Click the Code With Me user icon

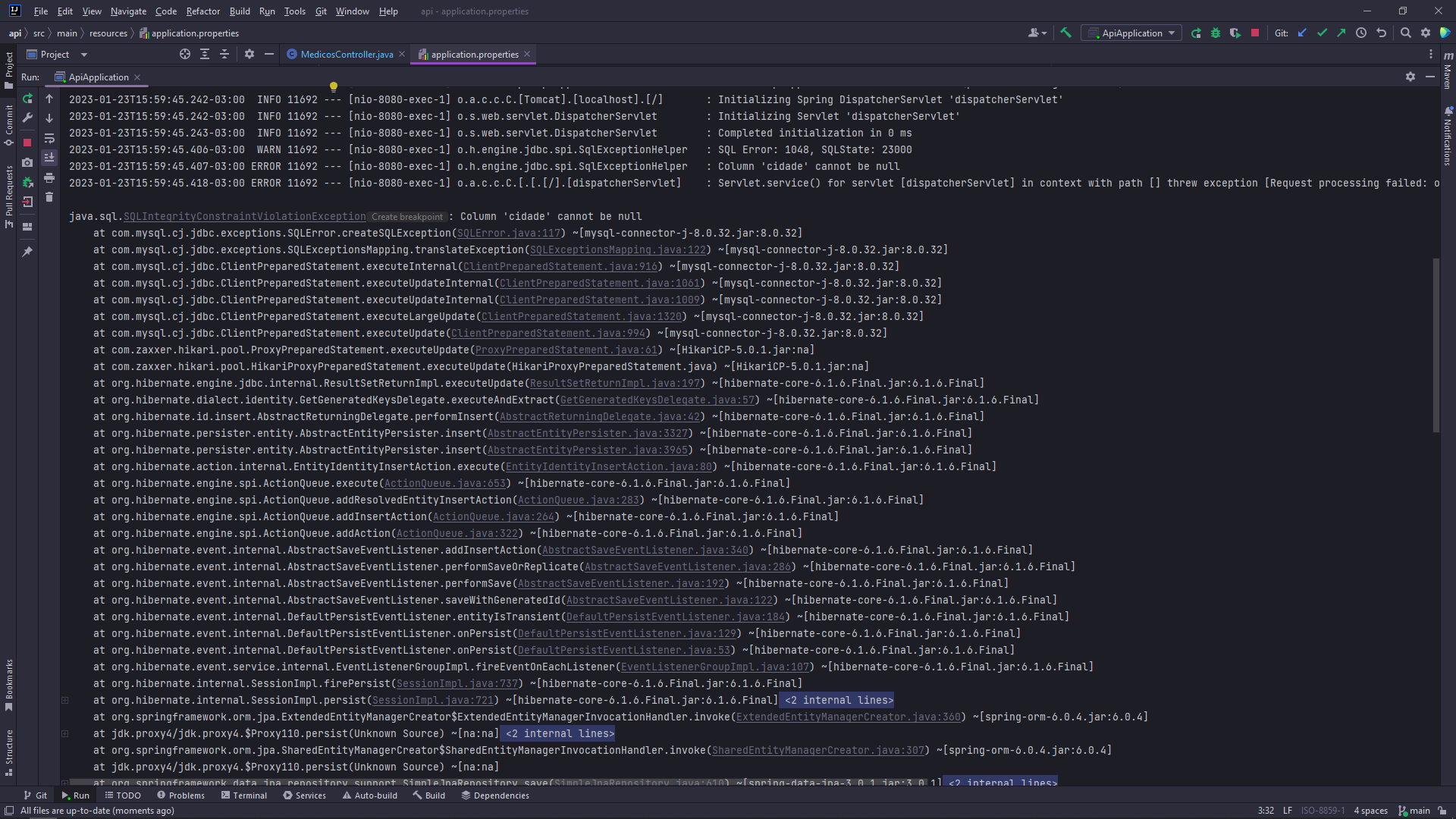(1037, 33)
